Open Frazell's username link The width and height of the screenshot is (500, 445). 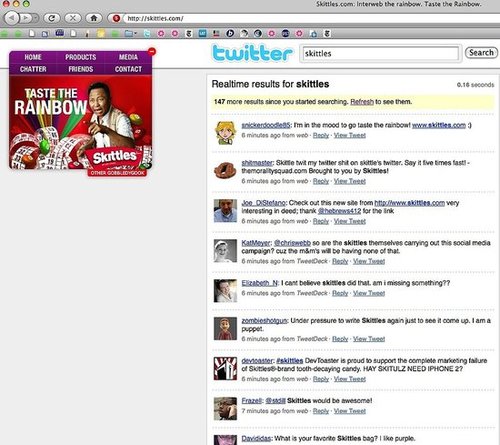pos(252,401)
